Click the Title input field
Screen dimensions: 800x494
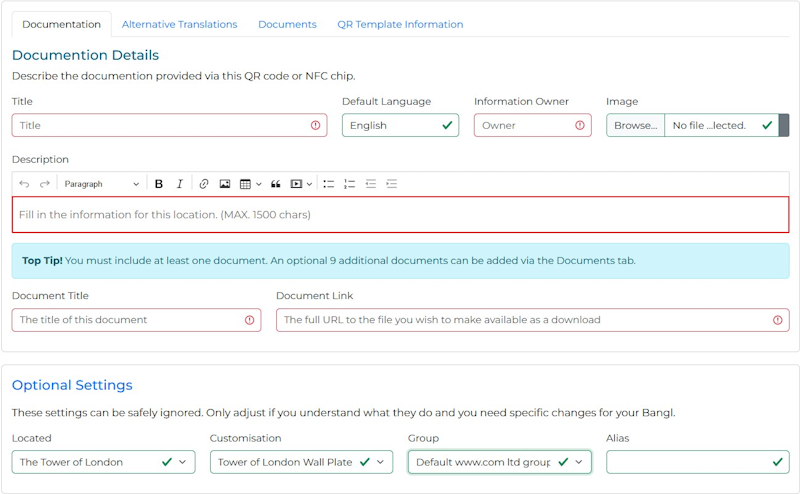(x=160, y=125)
